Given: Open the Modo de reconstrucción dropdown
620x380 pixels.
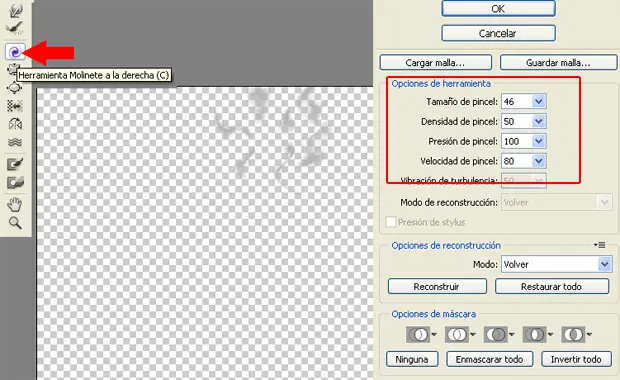Looking at the screenshot, I should [x=557, y=202].
